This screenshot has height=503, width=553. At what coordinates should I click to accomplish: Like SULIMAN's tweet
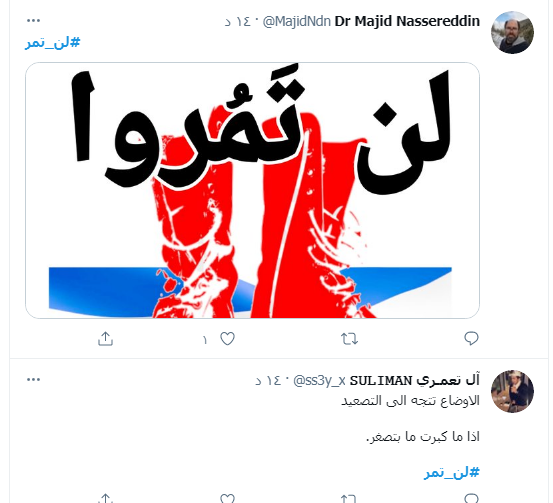click(227, 498)
